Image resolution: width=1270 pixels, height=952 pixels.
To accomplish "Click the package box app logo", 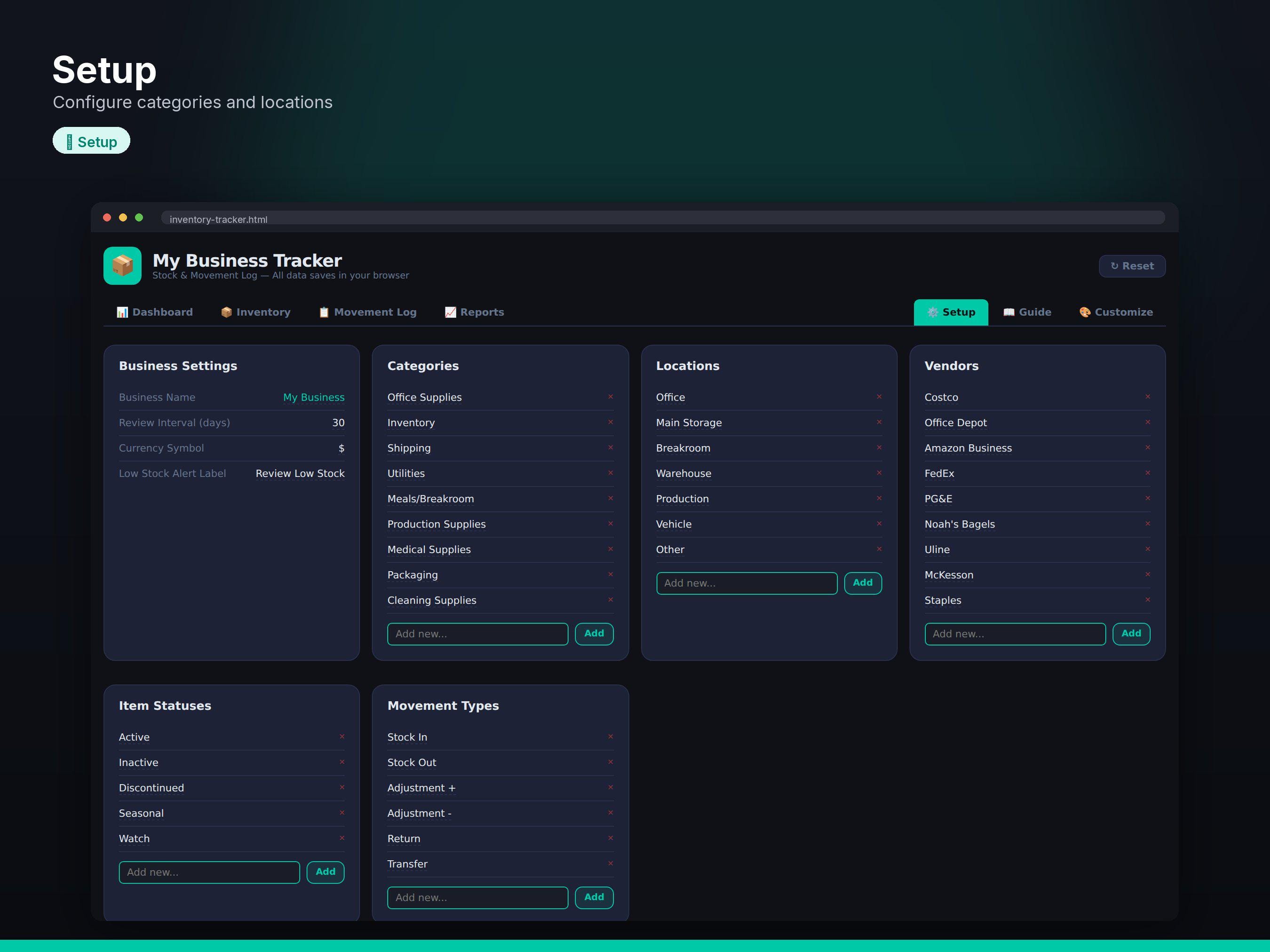I will click(x=122, y=266).
